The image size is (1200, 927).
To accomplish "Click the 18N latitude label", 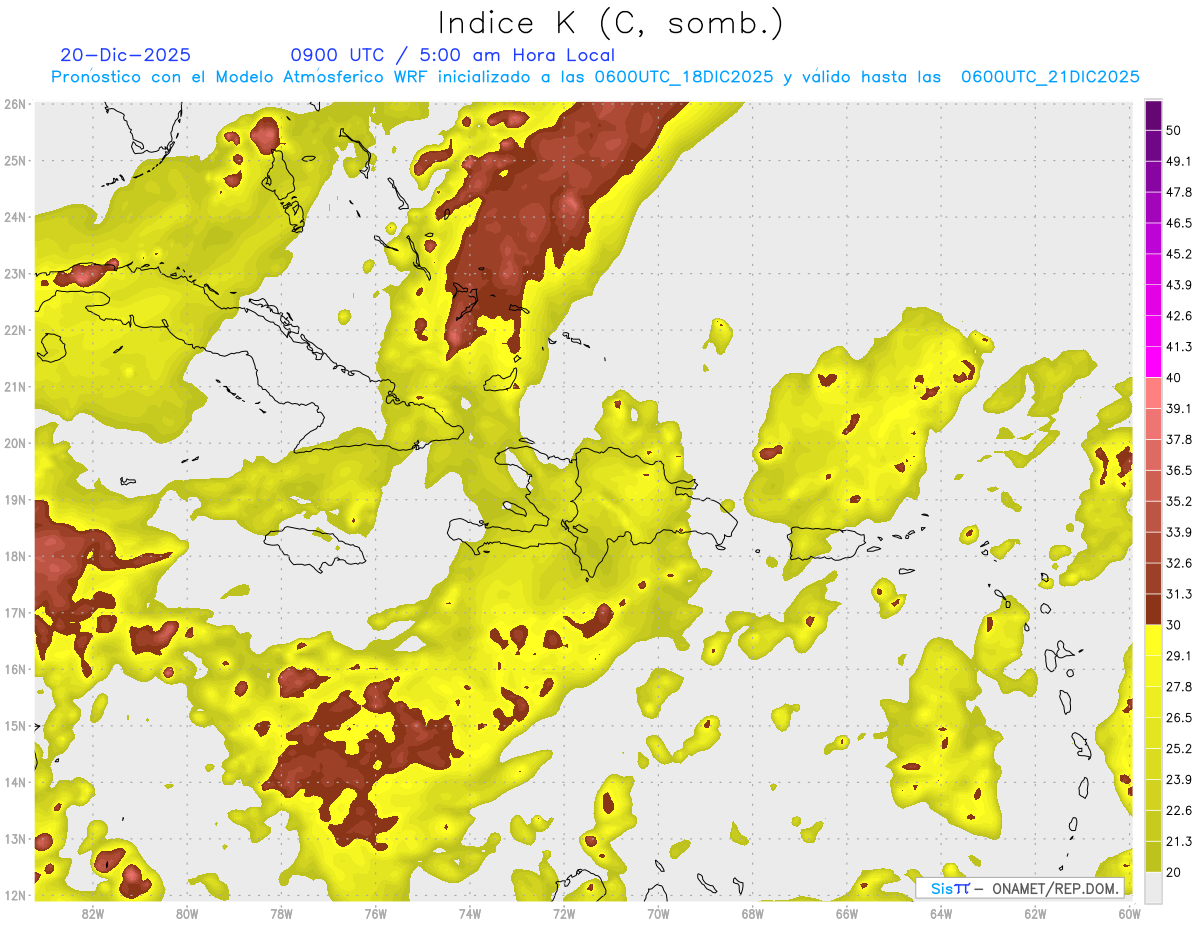I will pos(14,556).
